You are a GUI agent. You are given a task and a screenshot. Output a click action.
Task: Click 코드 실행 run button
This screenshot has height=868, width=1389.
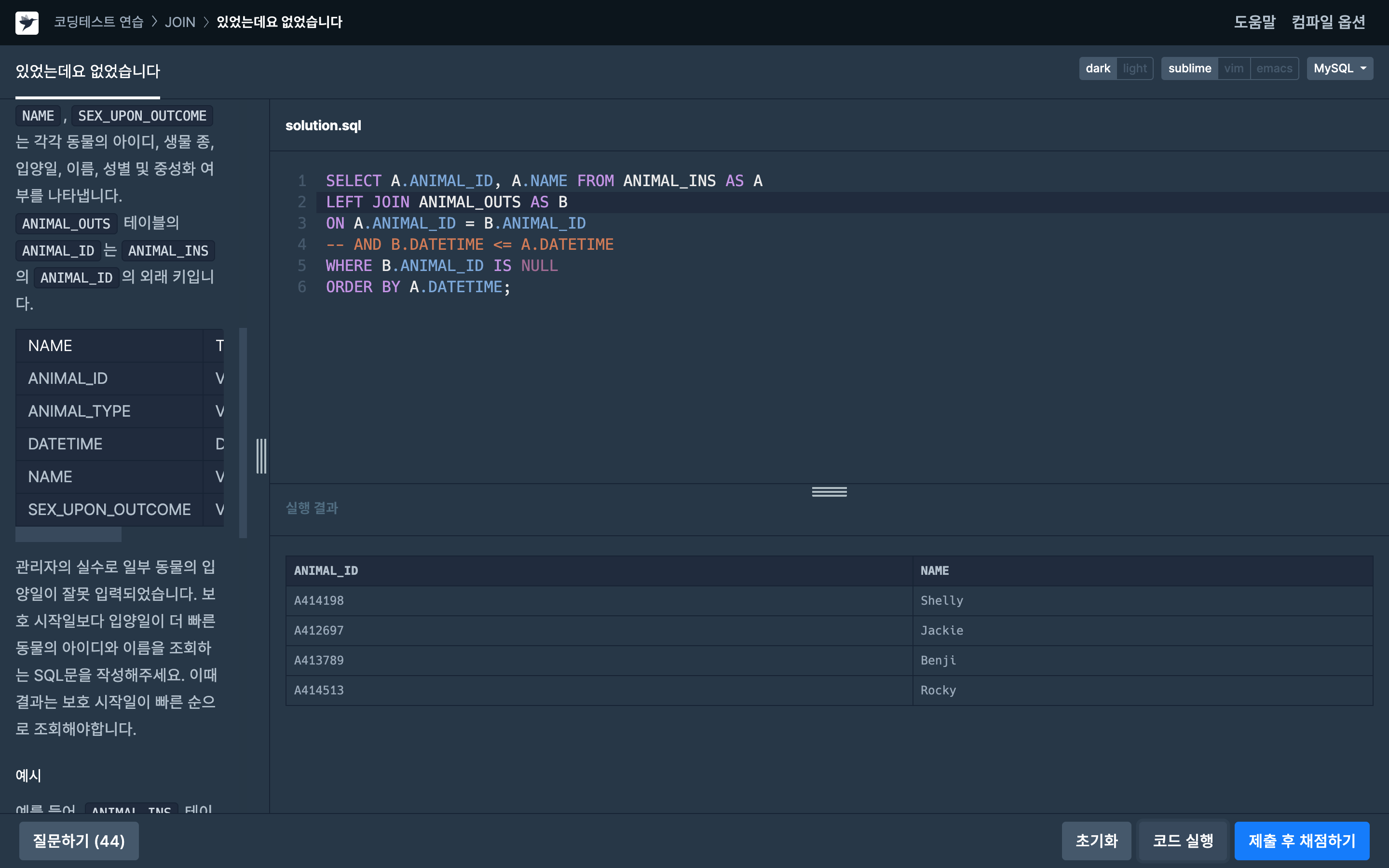tap(1183, 841)
